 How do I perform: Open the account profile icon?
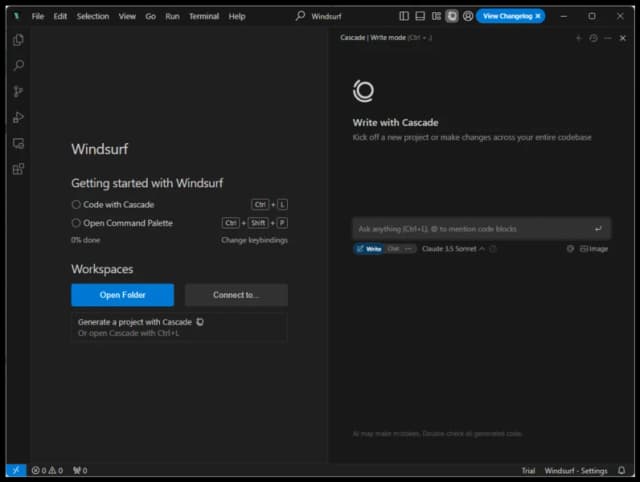tap(468, 16)
